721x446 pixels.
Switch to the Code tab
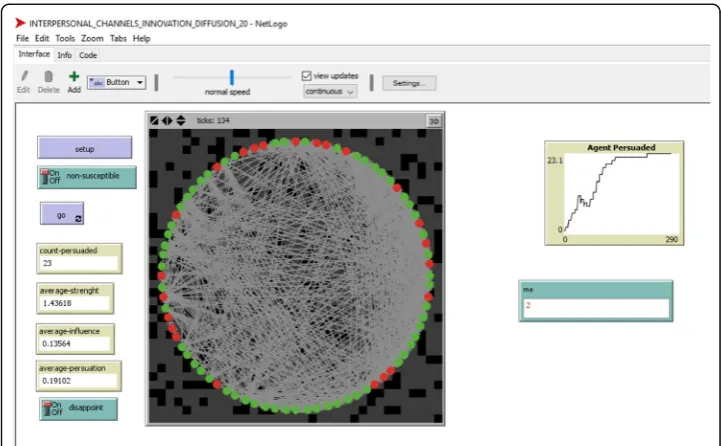point(88,55)
